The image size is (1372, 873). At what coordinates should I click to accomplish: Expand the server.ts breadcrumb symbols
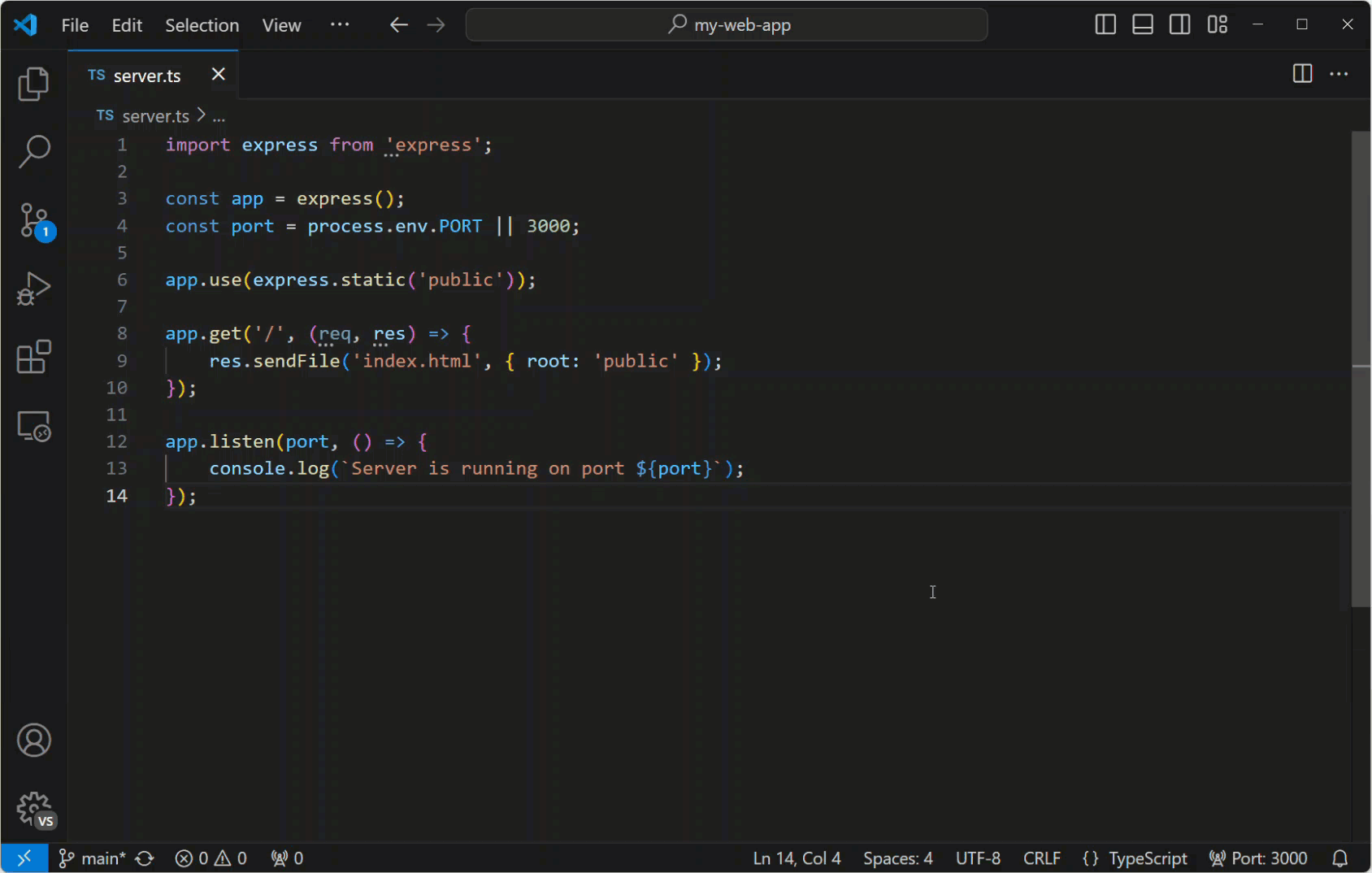tap(219, 115)
